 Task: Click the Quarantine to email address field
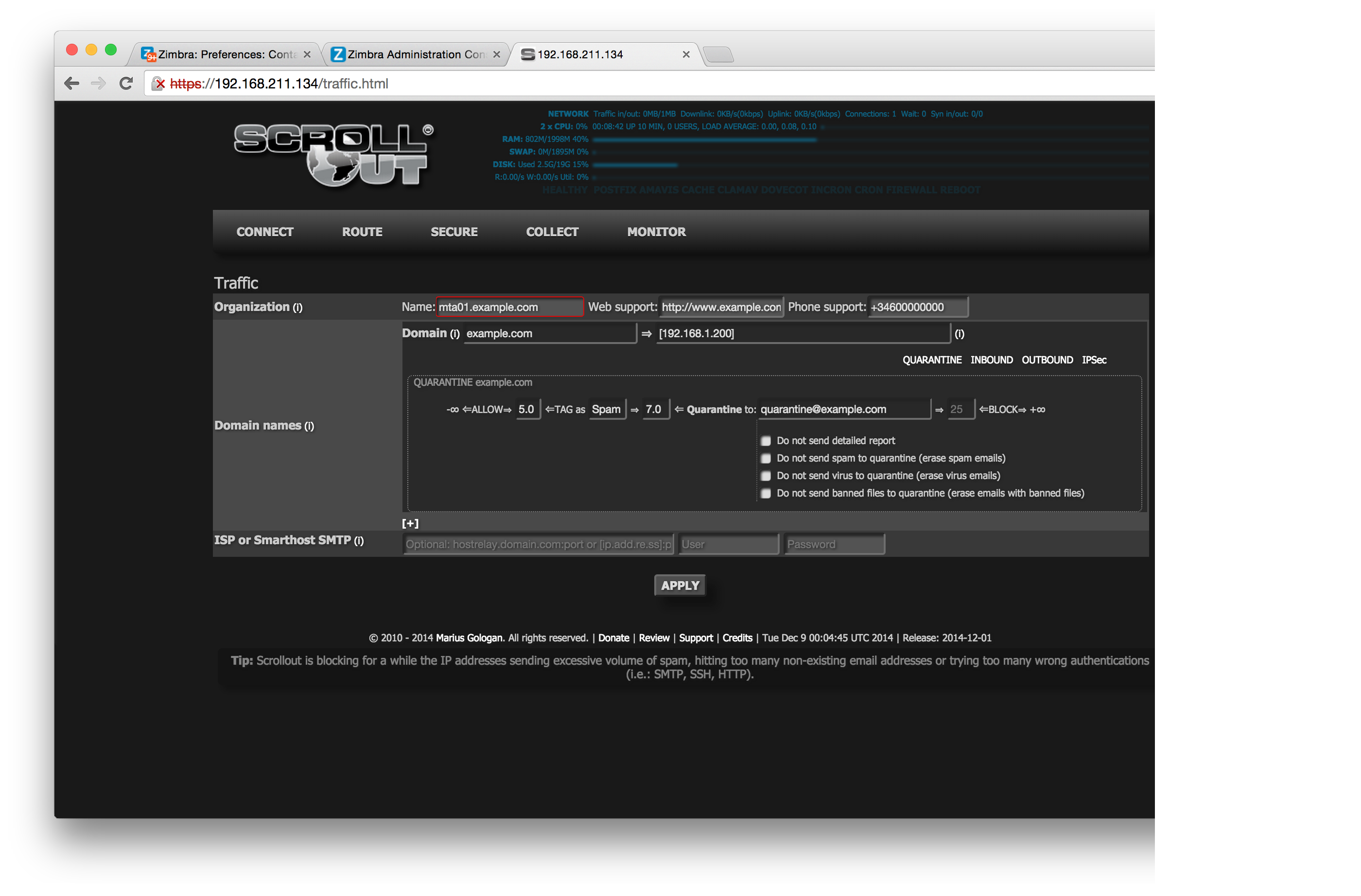[x=844, y=410]
